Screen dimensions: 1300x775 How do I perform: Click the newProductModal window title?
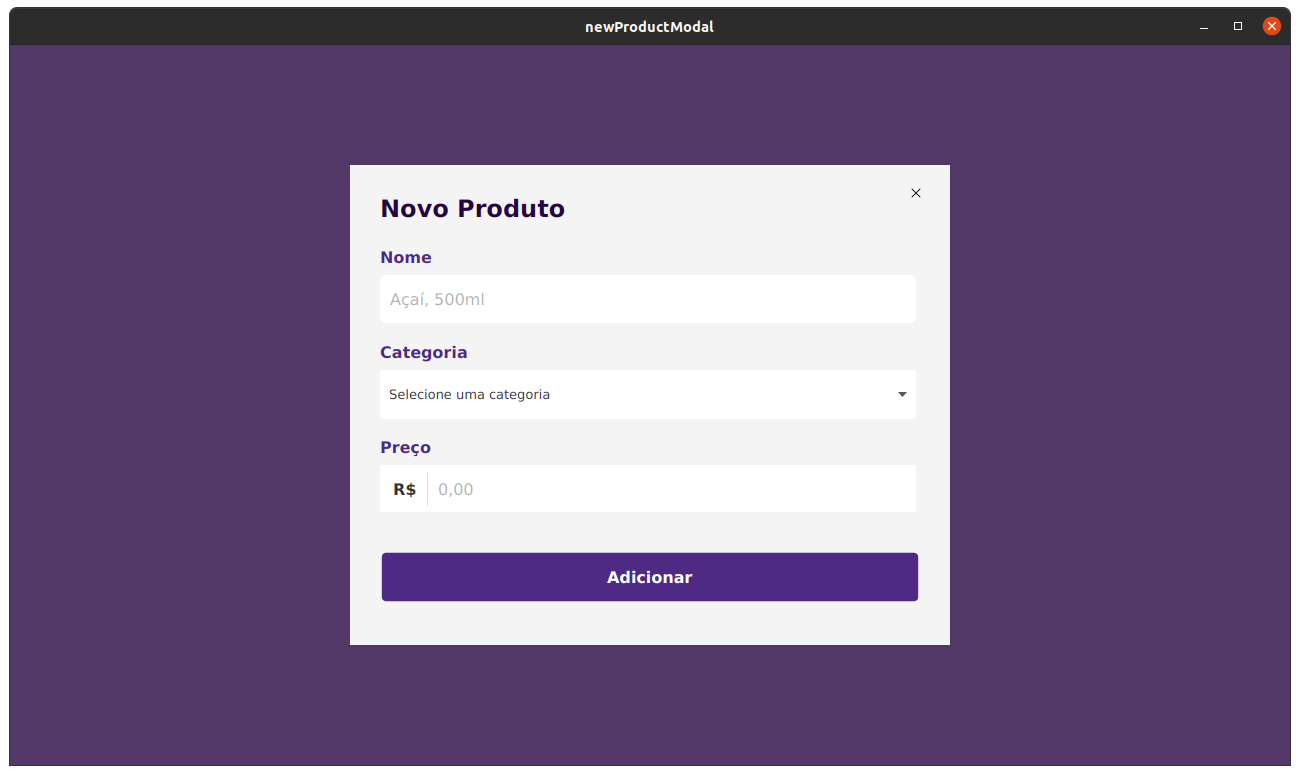650,27
